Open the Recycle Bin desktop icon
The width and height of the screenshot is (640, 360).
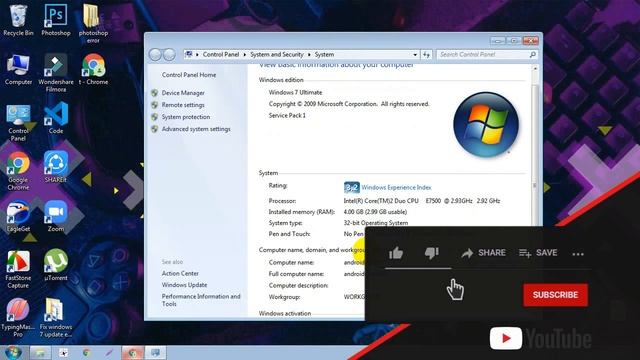(x=18, y=20)
